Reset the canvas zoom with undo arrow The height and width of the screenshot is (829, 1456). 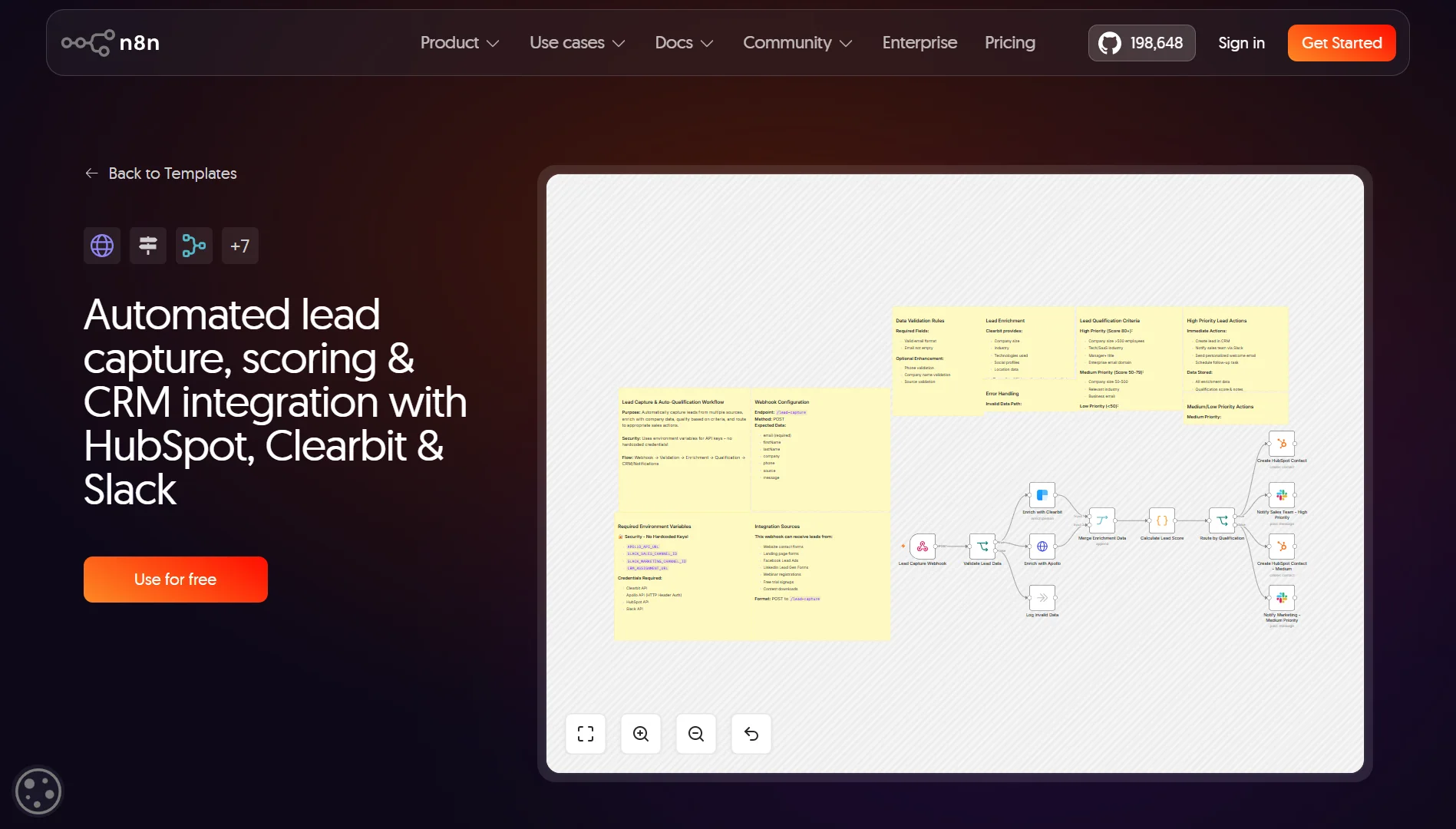point(751,734)
